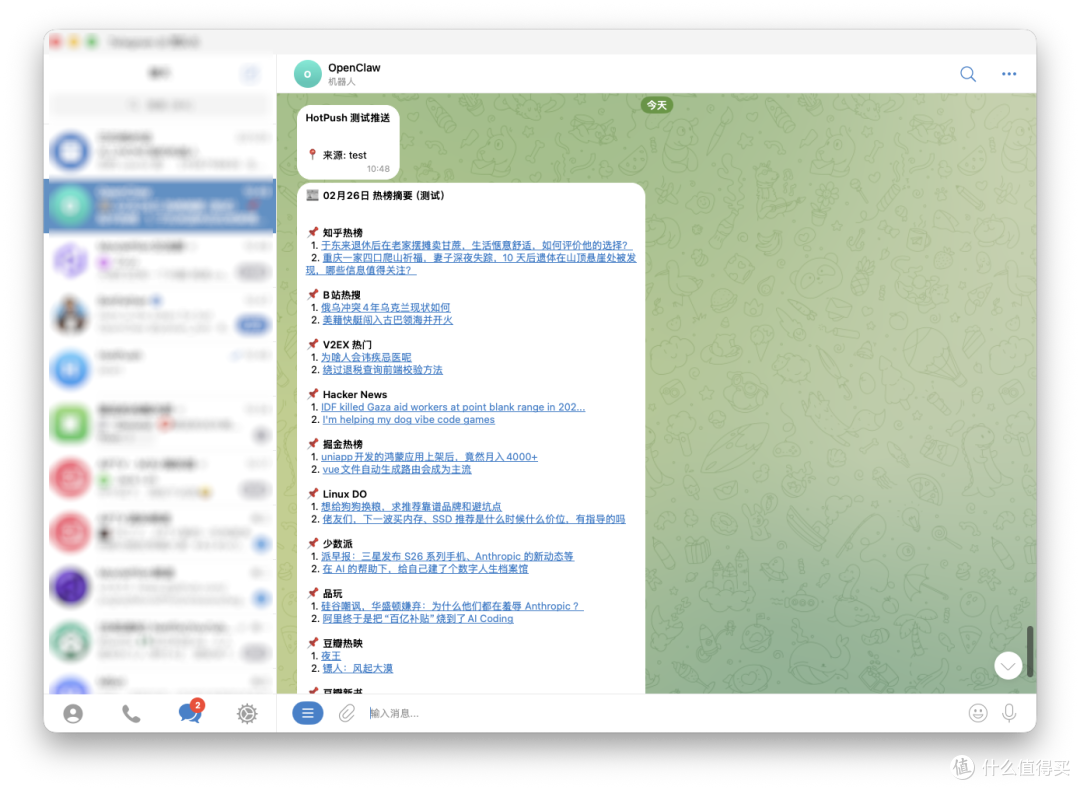The height and width of the screenshot is (790, 1080).
Task: Click the 豆瓣热映 section heading
Action: click(x=342, y=643)
